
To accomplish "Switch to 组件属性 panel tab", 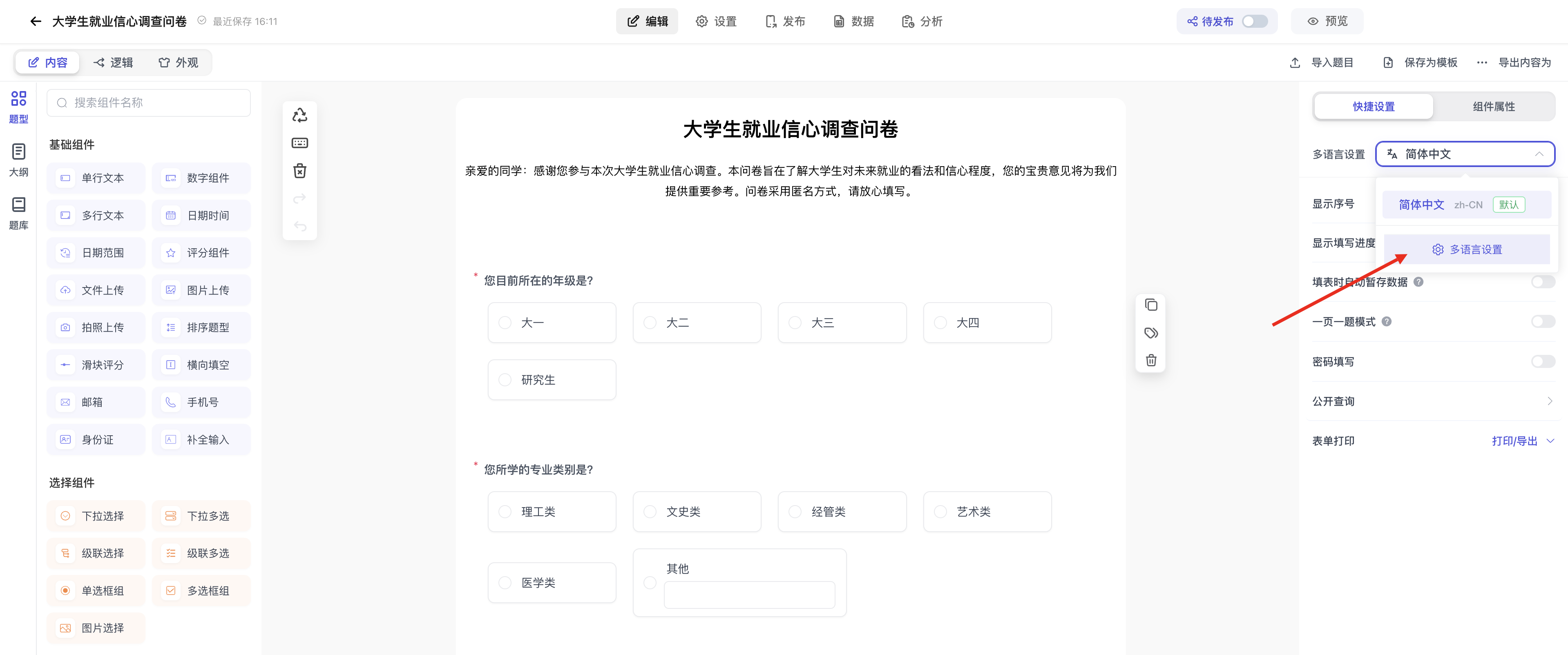I will pos(1493,107).
